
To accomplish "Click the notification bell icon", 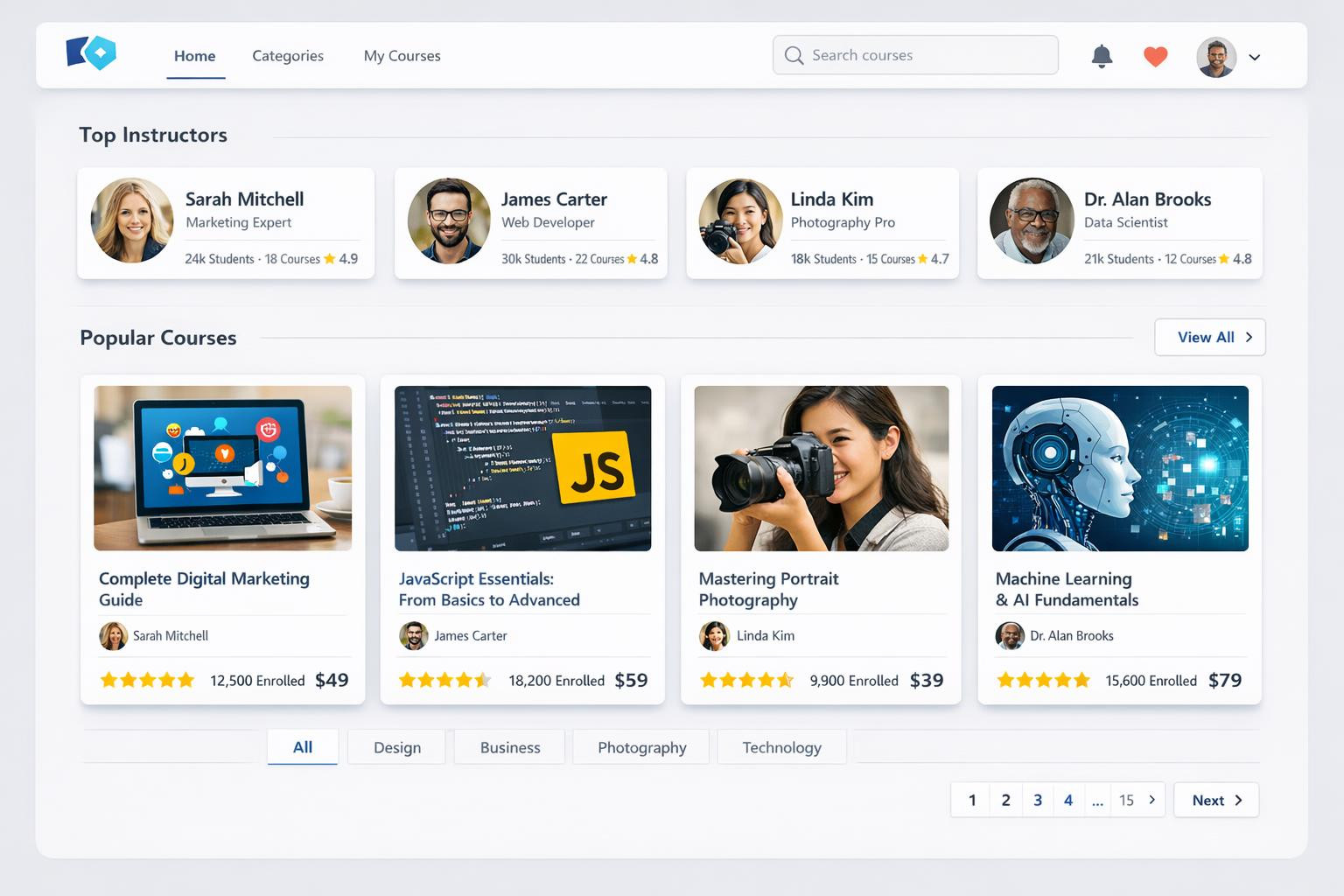I will [1102, 57].
